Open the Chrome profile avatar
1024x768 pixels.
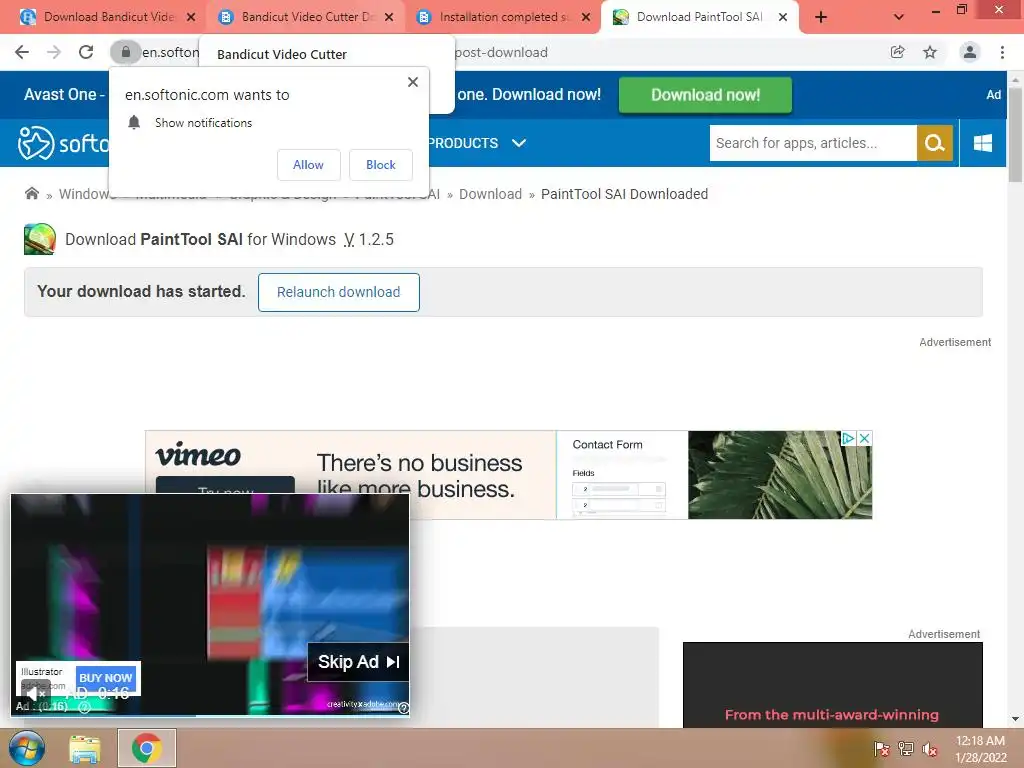tap(970, 52)
